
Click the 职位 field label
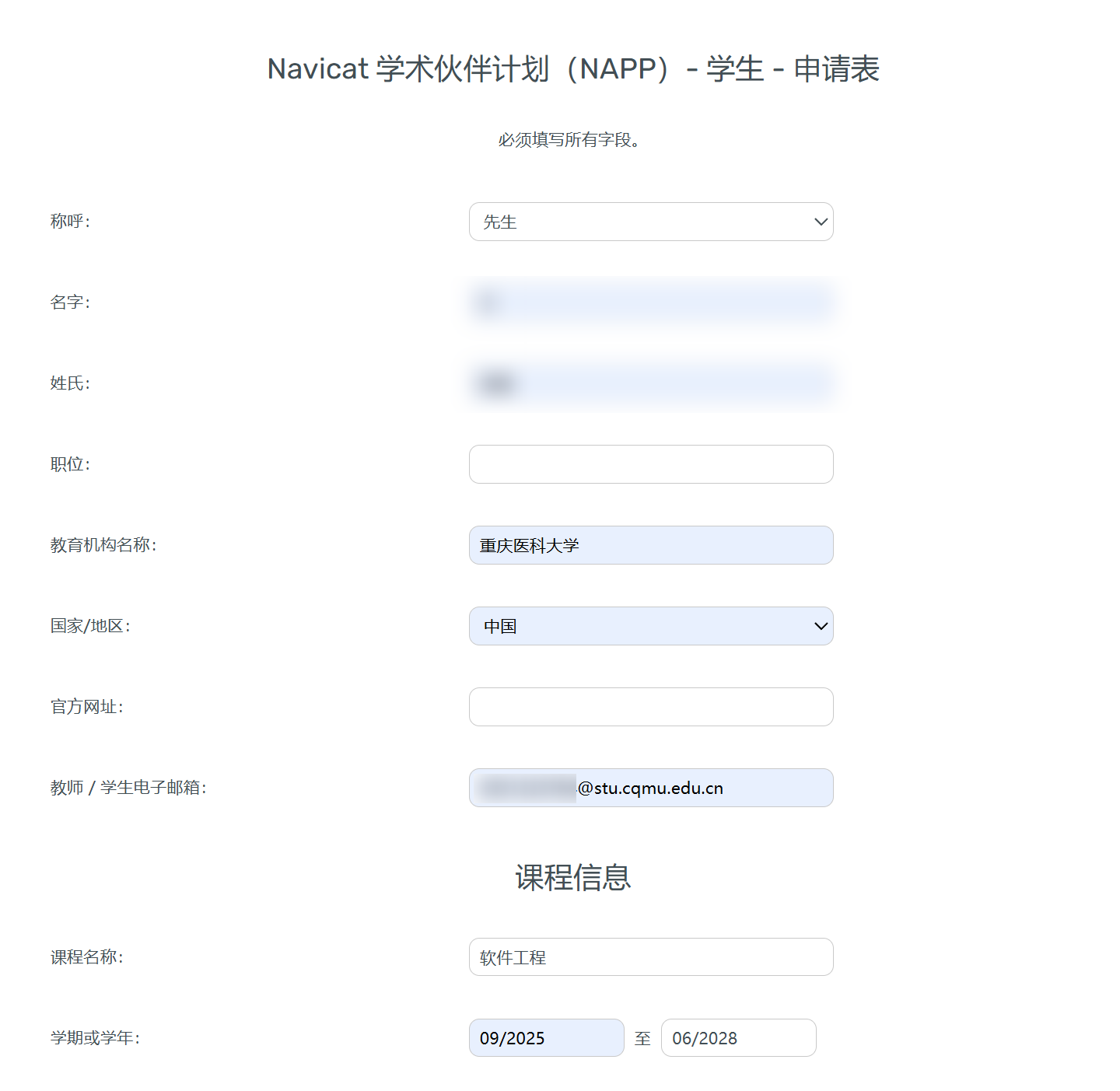70,464
